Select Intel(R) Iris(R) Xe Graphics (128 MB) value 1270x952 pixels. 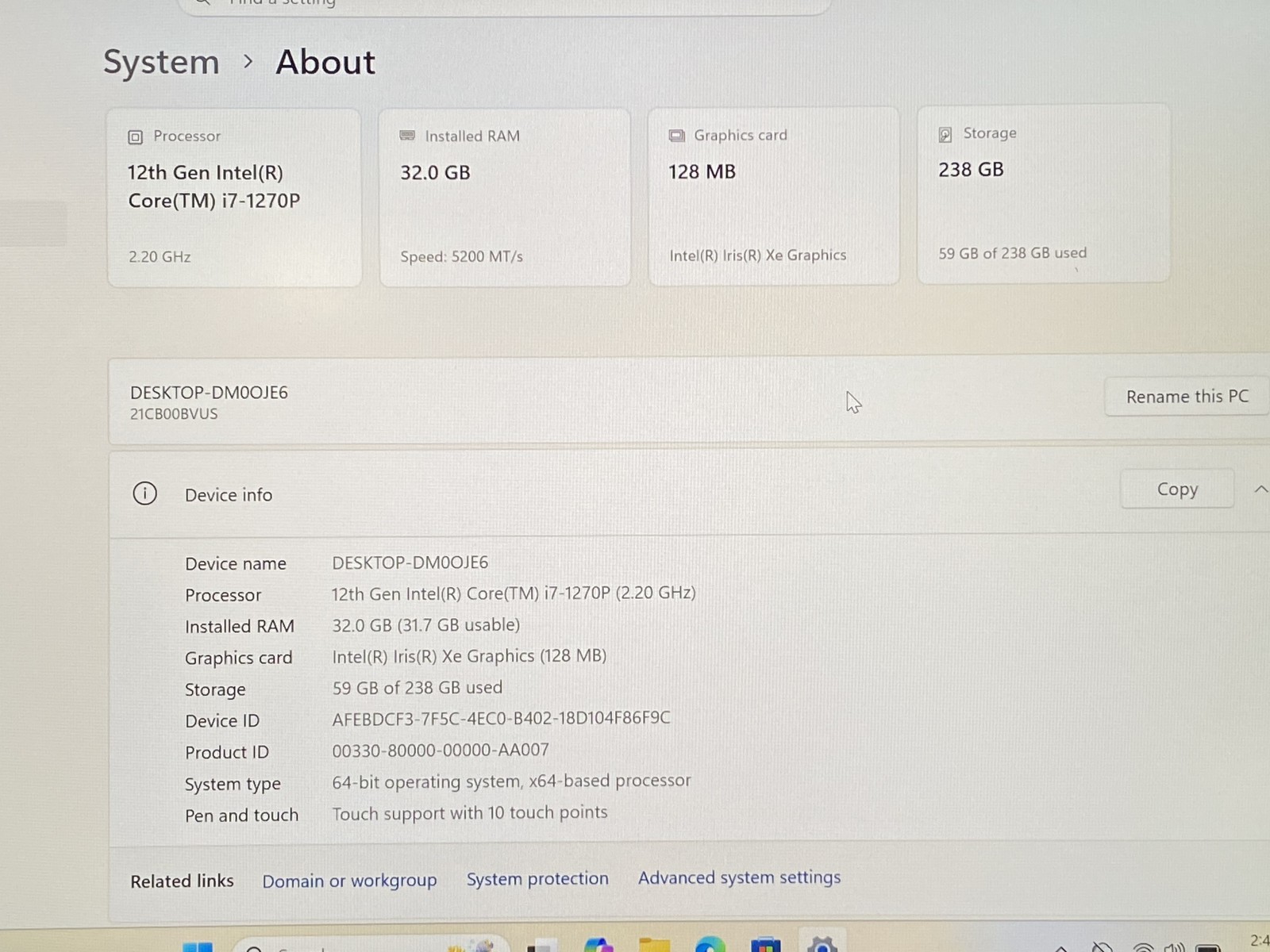click(469, 656)
